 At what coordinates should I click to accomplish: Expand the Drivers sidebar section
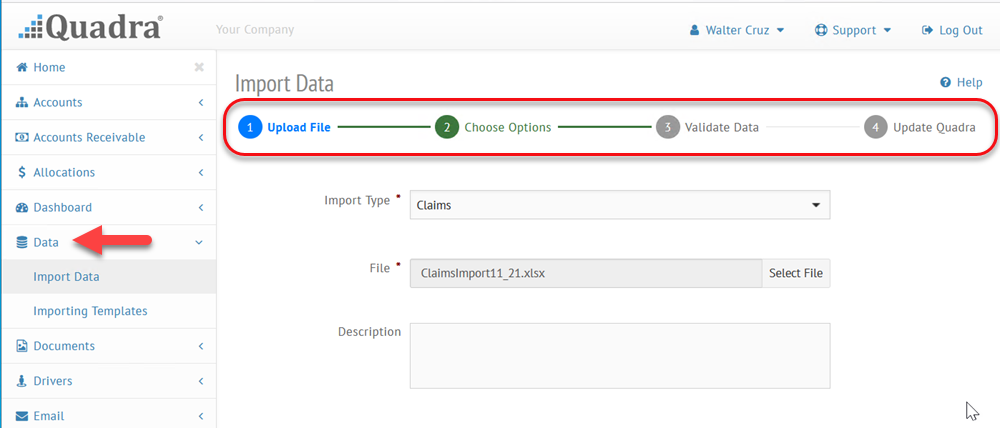coord(108,381)
